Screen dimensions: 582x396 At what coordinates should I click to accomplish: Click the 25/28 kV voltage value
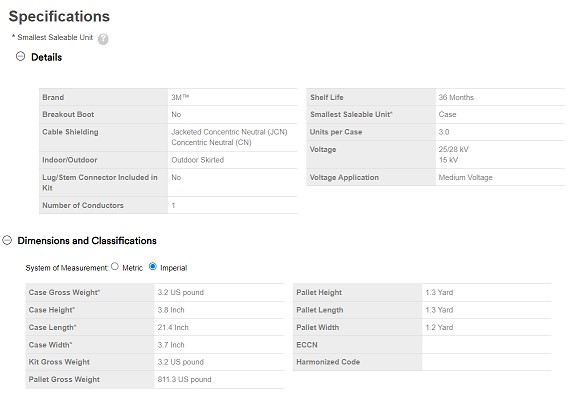[x=454, y=149]
